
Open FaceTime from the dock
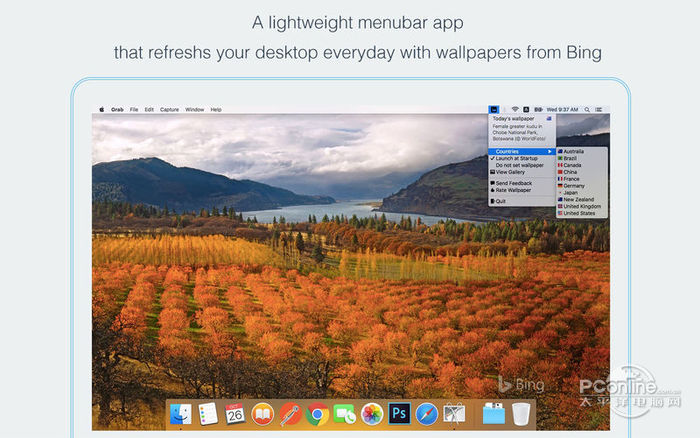(x=345, y=414)
